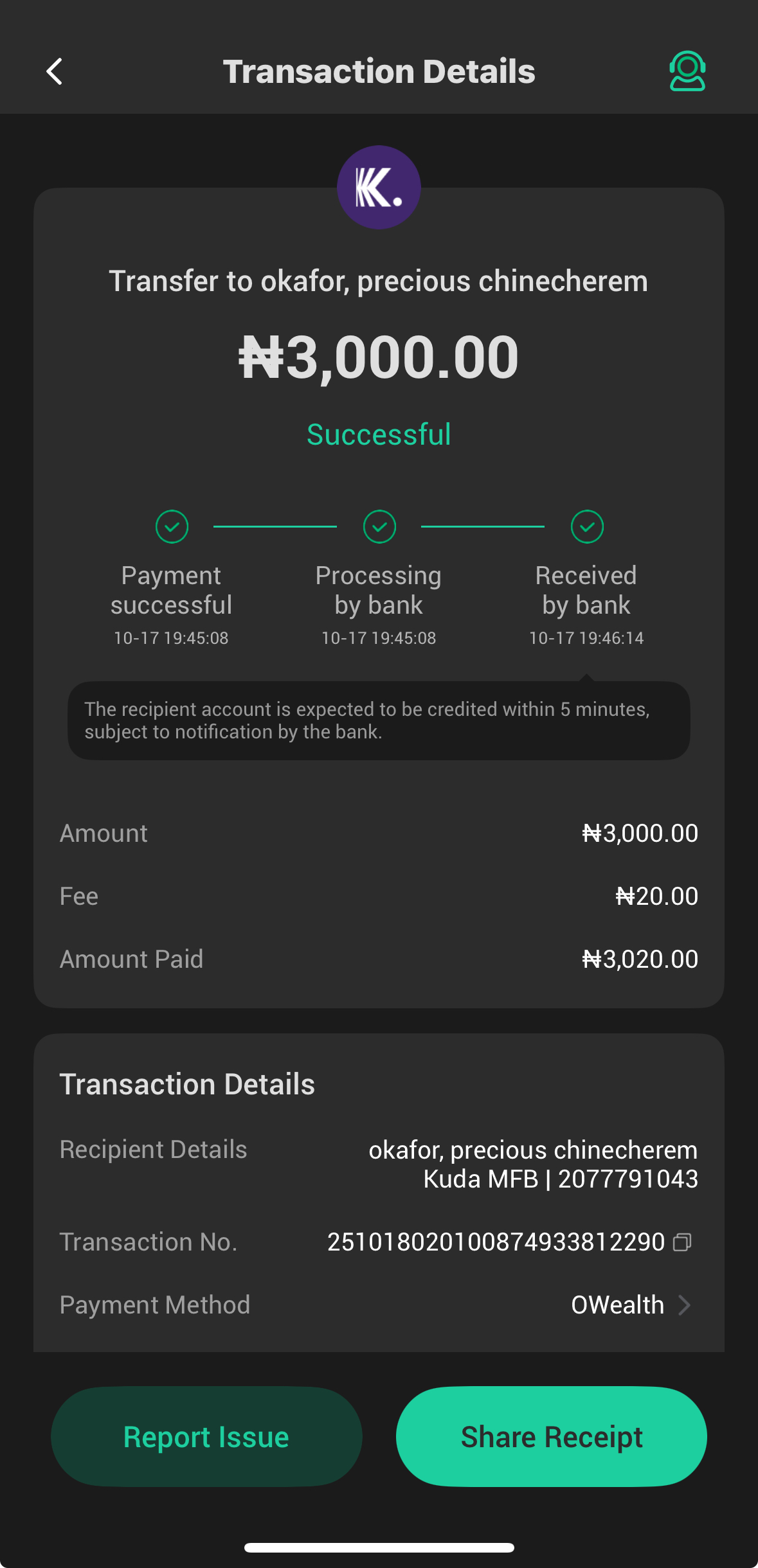
Task: Tap Received by bank checkmark icon
Action: pyautogui.click(x=587, y=527)
